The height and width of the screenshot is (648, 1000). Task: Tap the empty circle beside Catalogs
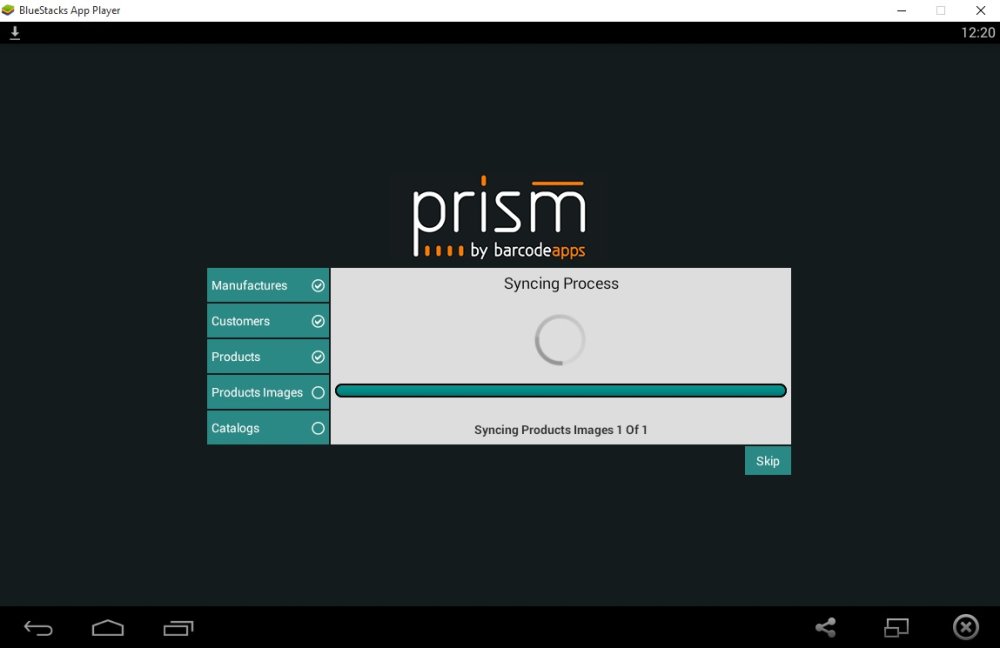(x=318, y=428)
